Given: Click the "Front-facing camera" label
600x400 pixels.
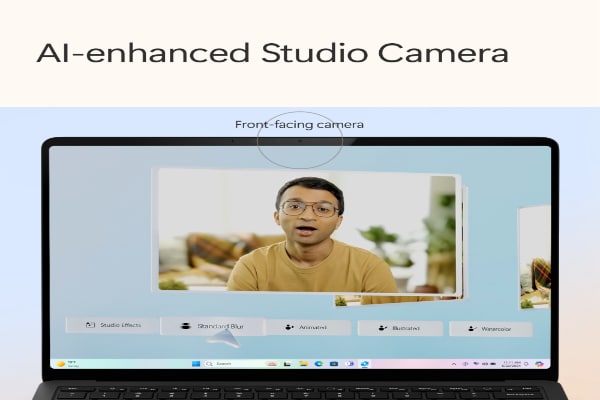Looking at the screenshot, I should click(299, 125).
